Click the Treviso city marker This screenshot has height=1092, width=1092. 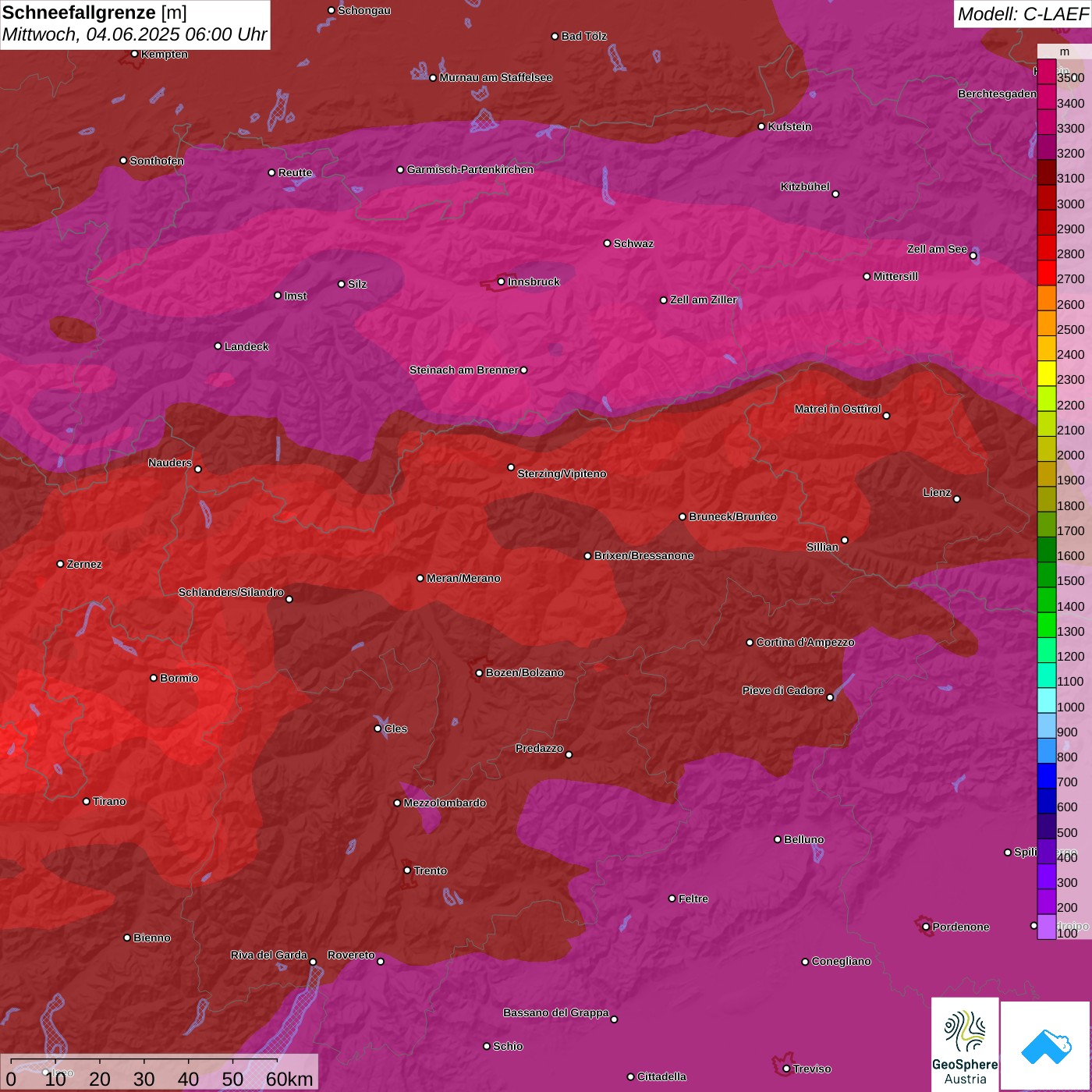(x=786, y=1069)
